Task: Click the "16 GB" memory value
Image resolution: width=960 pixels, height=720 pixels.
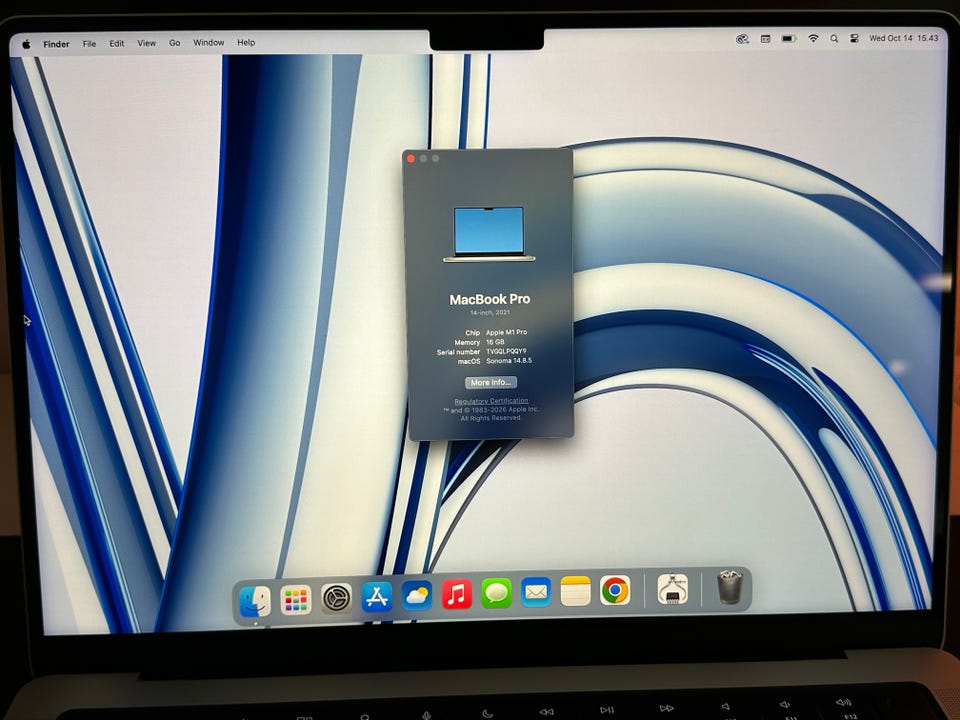Action: tap(495, 342)
